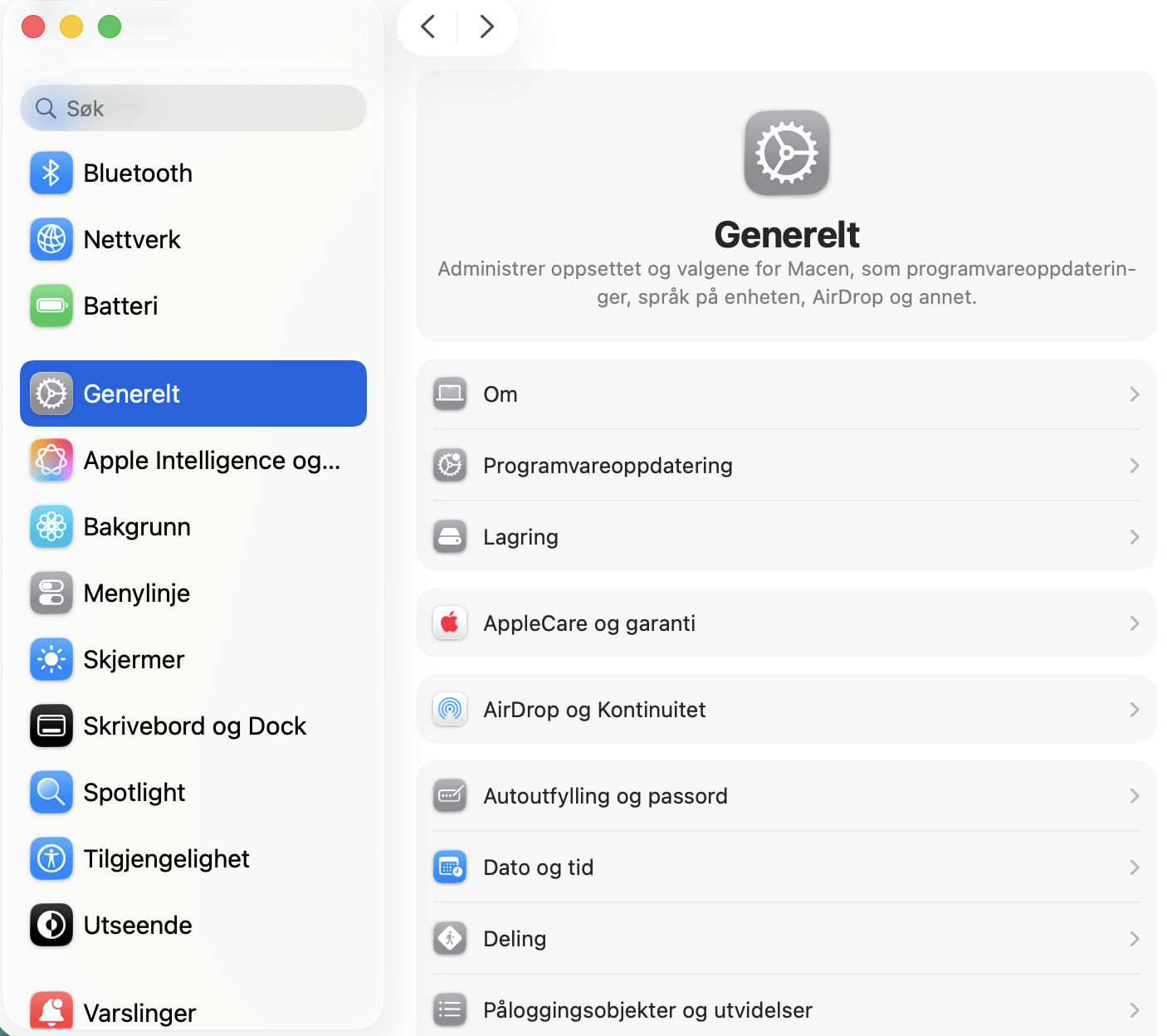
Task: Click the Søk search field
Action: click(x=193, y=108)
